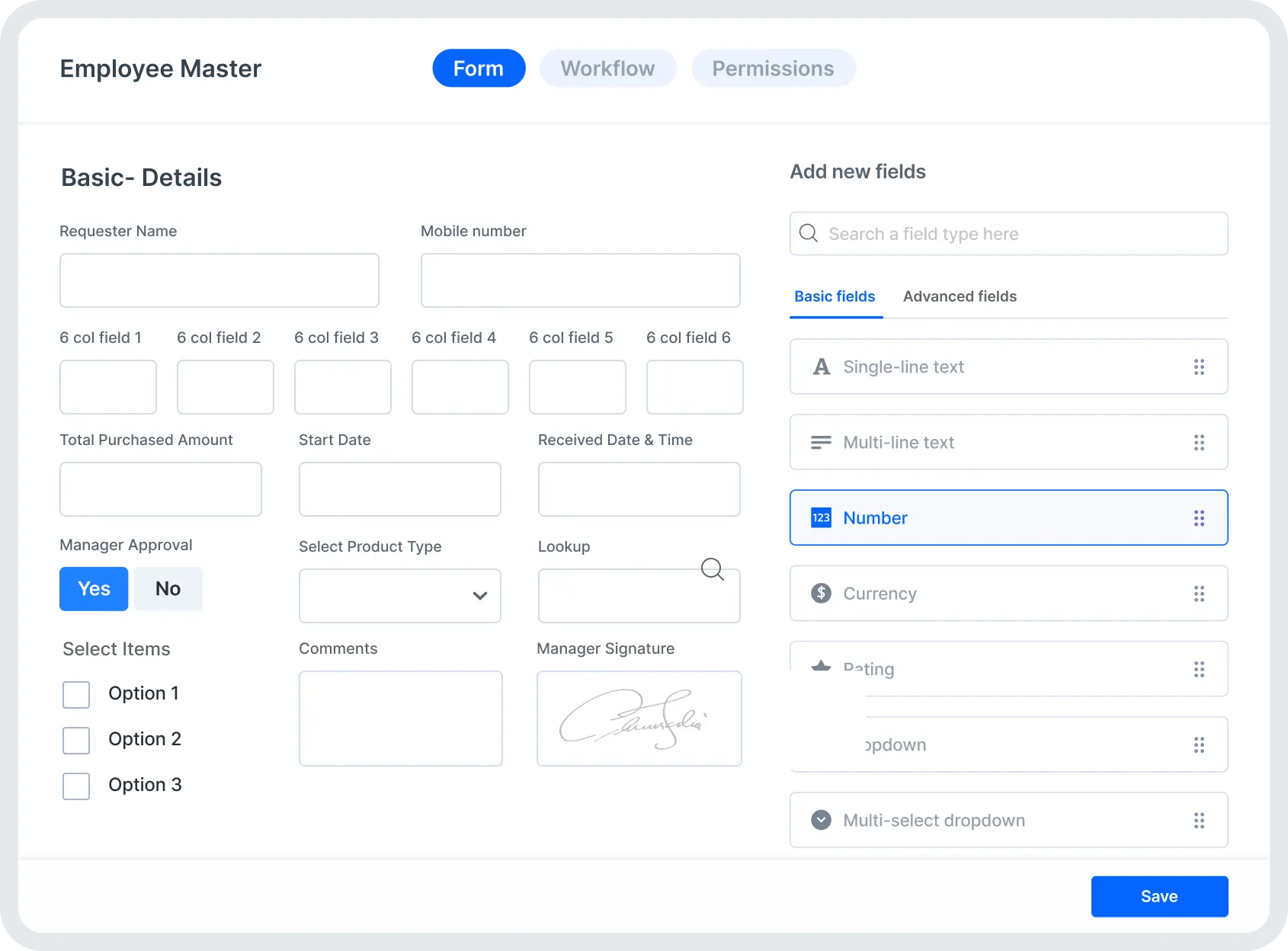Select the 123 Number field icon
Screen dimensions: 1288x951
point(821,517)
